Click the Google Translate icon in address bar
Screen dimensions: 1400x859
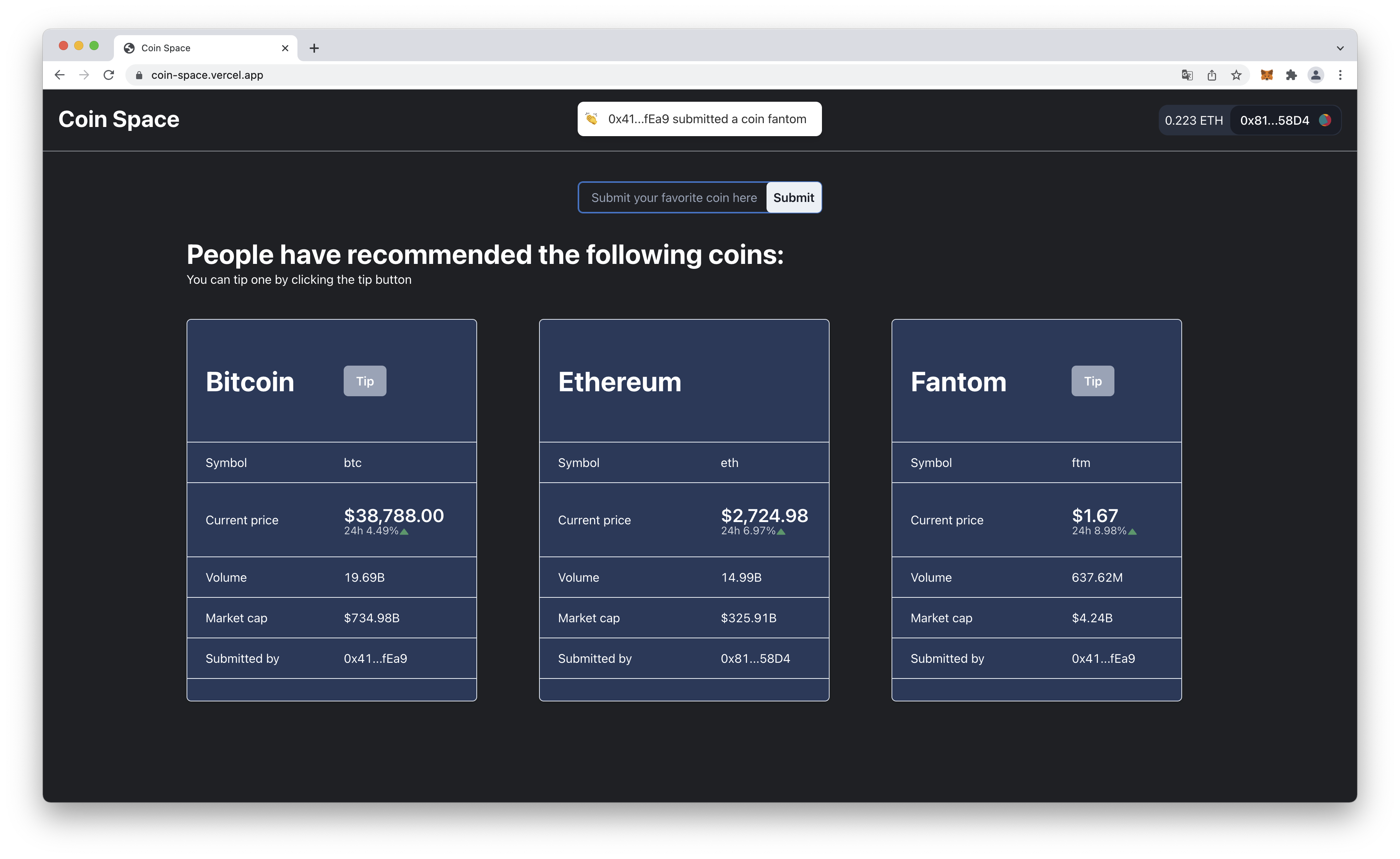(x=1187, y=75)
